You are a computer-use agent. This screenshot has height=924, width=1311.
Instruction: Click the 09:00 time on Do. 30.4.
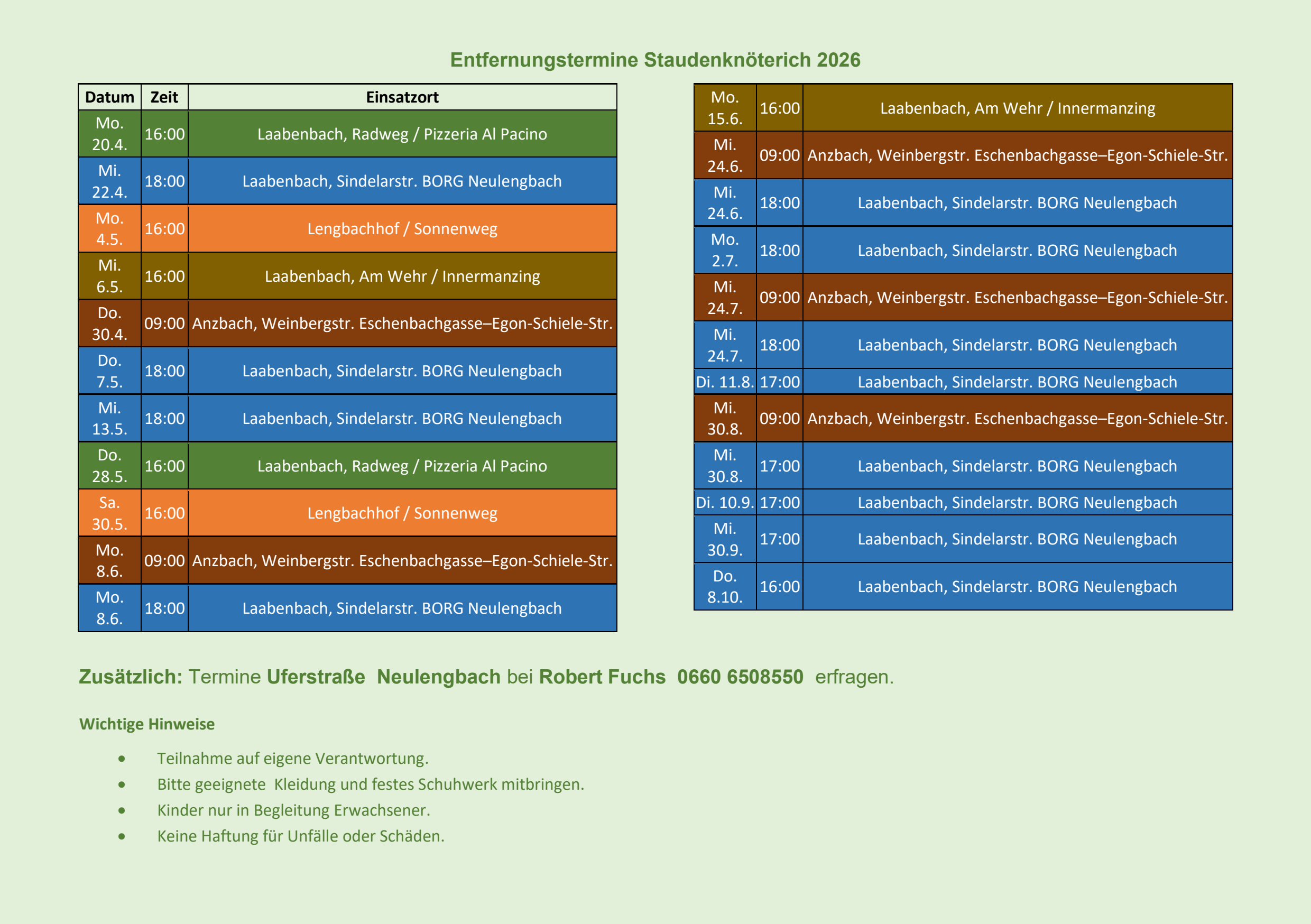(164, 323)
